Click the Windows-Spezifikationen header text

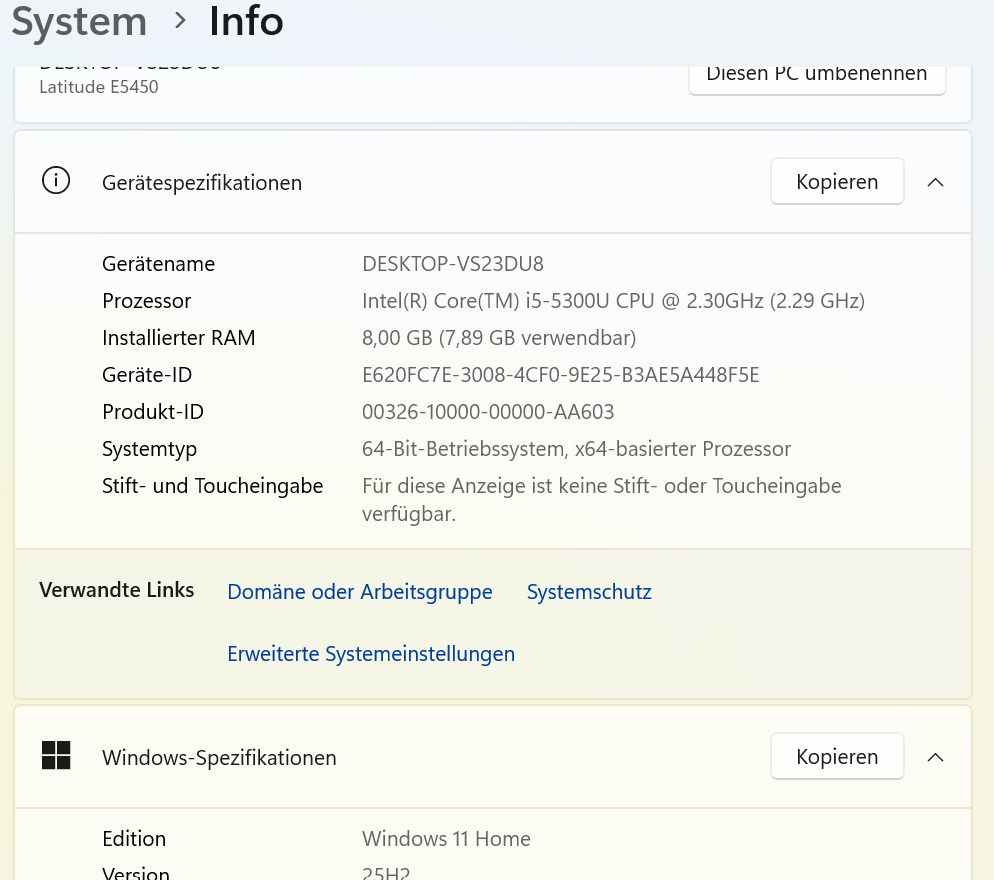pyautogui.click(x=219, y=758)
